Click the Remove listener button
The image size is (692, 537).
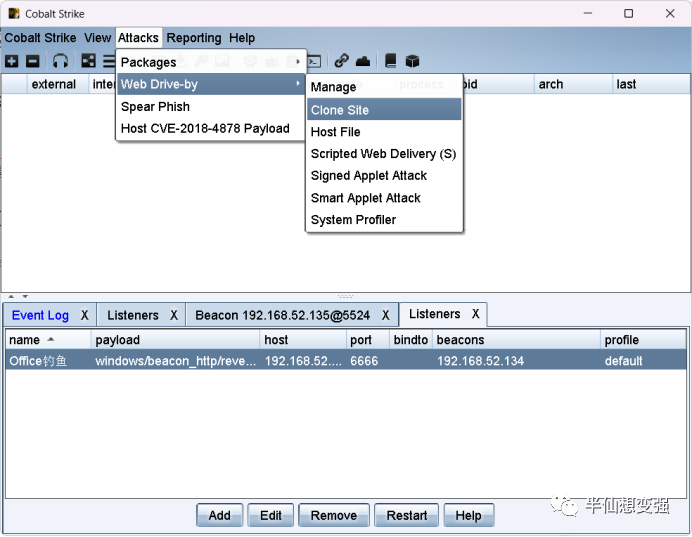[x=334, y=515]
